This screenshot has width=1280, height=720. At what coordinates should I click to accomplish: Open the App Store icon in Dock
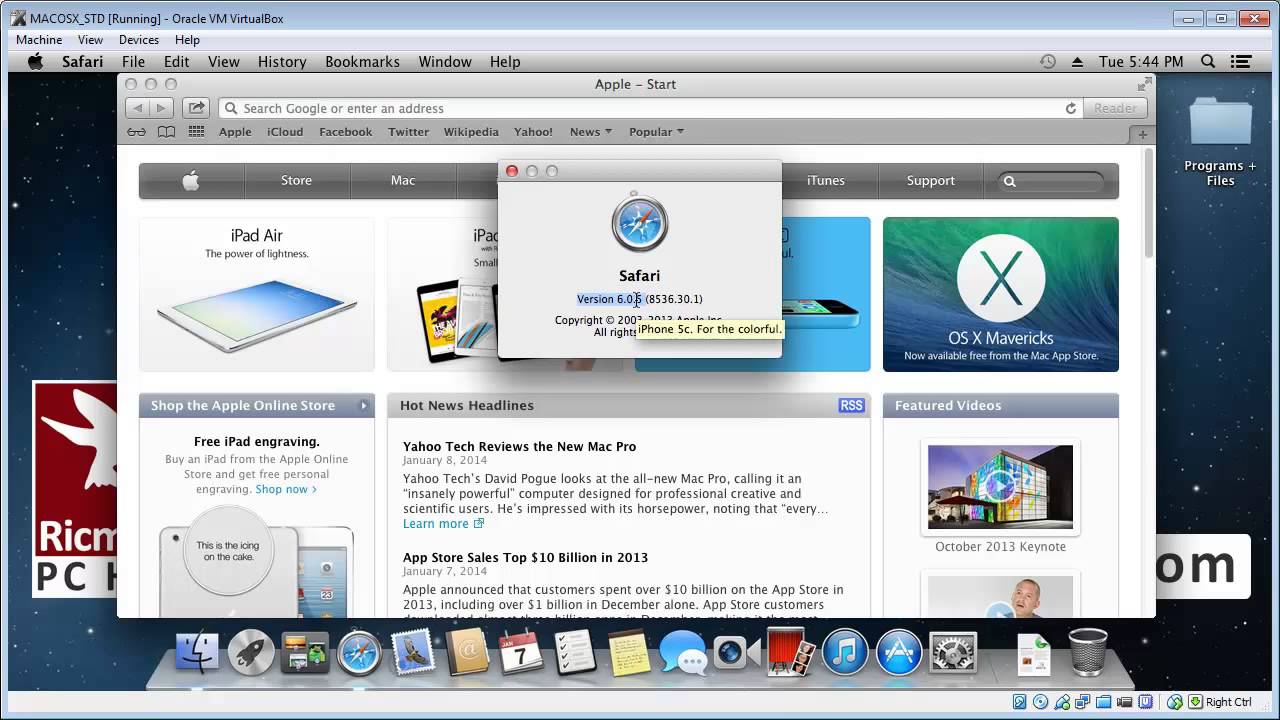pyautogui.click(x=899, y=653)
